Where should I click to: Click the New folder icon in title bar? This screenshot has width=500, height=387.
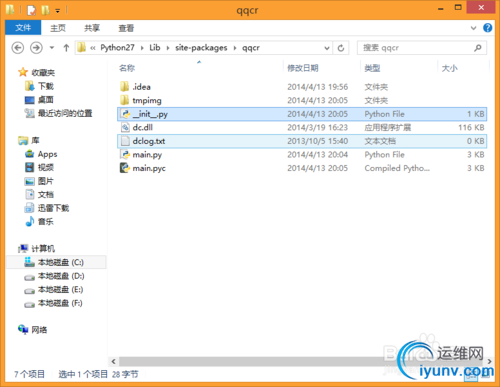pyautogui.click(x=45, y=10)
